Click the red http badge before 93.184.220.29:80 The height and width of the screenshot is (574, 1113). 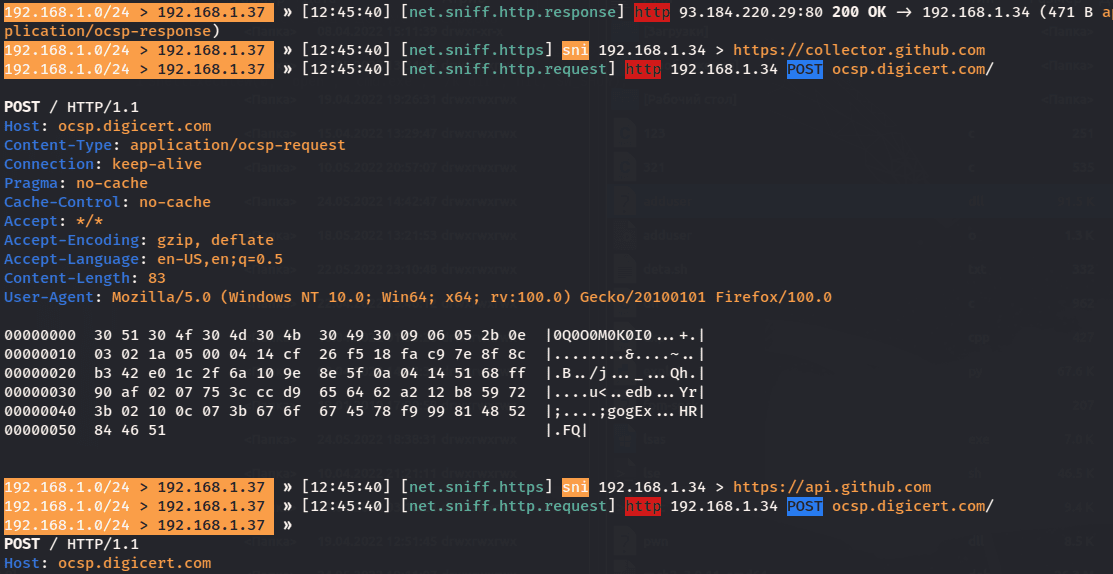pyautogui.click(x=652, y=12)
